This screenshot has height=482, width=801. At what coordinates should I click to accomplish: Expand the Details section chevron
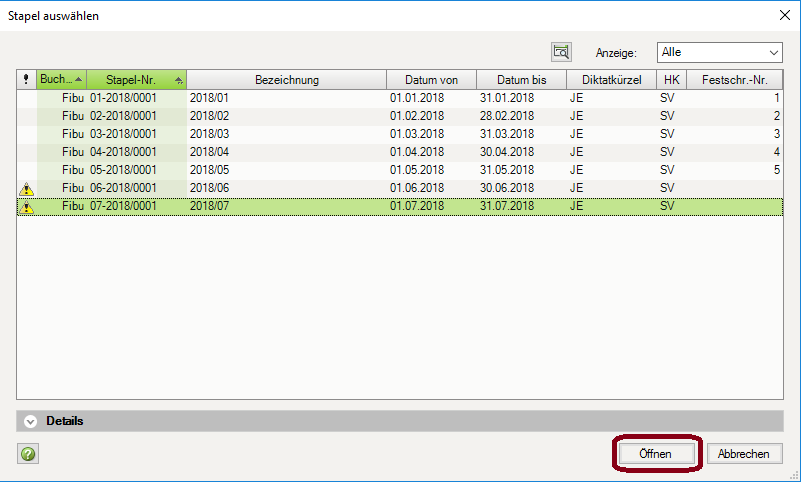[30, 422]
